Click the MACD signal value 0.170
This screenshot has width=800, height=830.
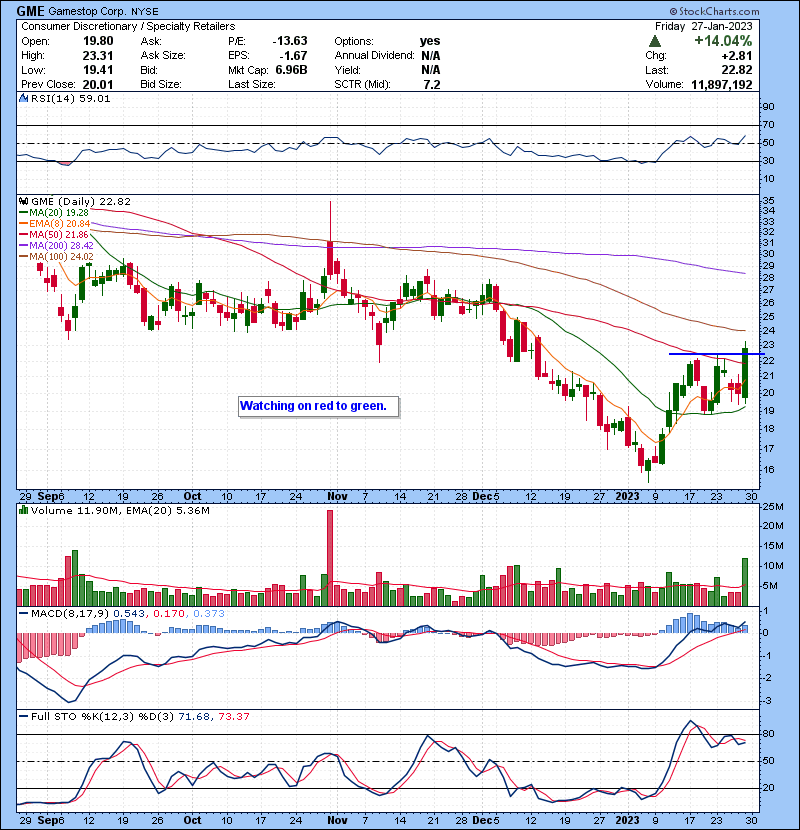[x=169, y=614]
